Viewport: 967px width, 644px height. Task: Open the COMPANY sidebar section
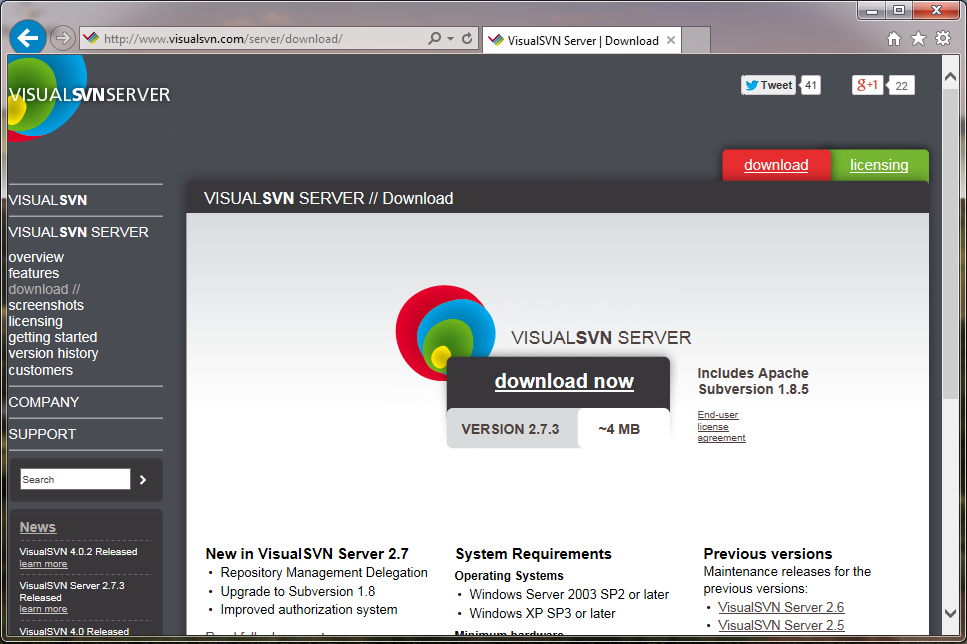tap(44, 402)
